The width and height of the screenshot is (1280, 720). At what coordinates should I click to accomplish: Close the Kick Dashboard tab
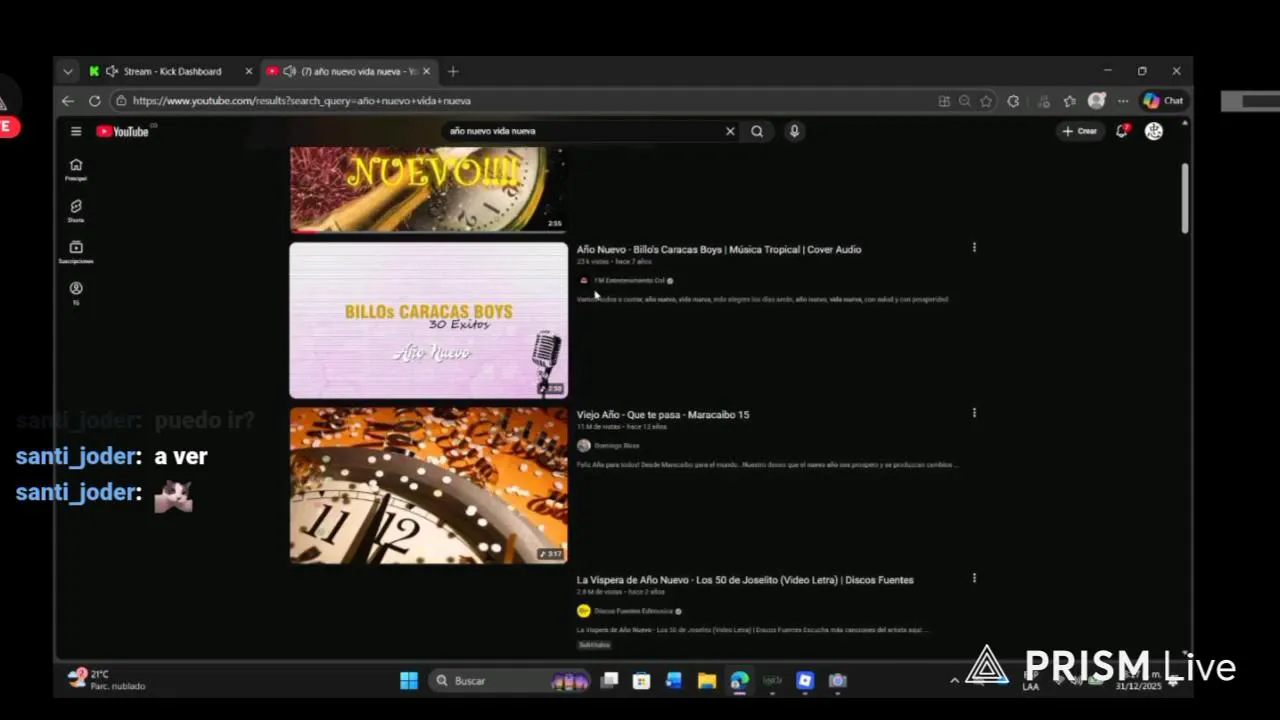coord(248,71)
